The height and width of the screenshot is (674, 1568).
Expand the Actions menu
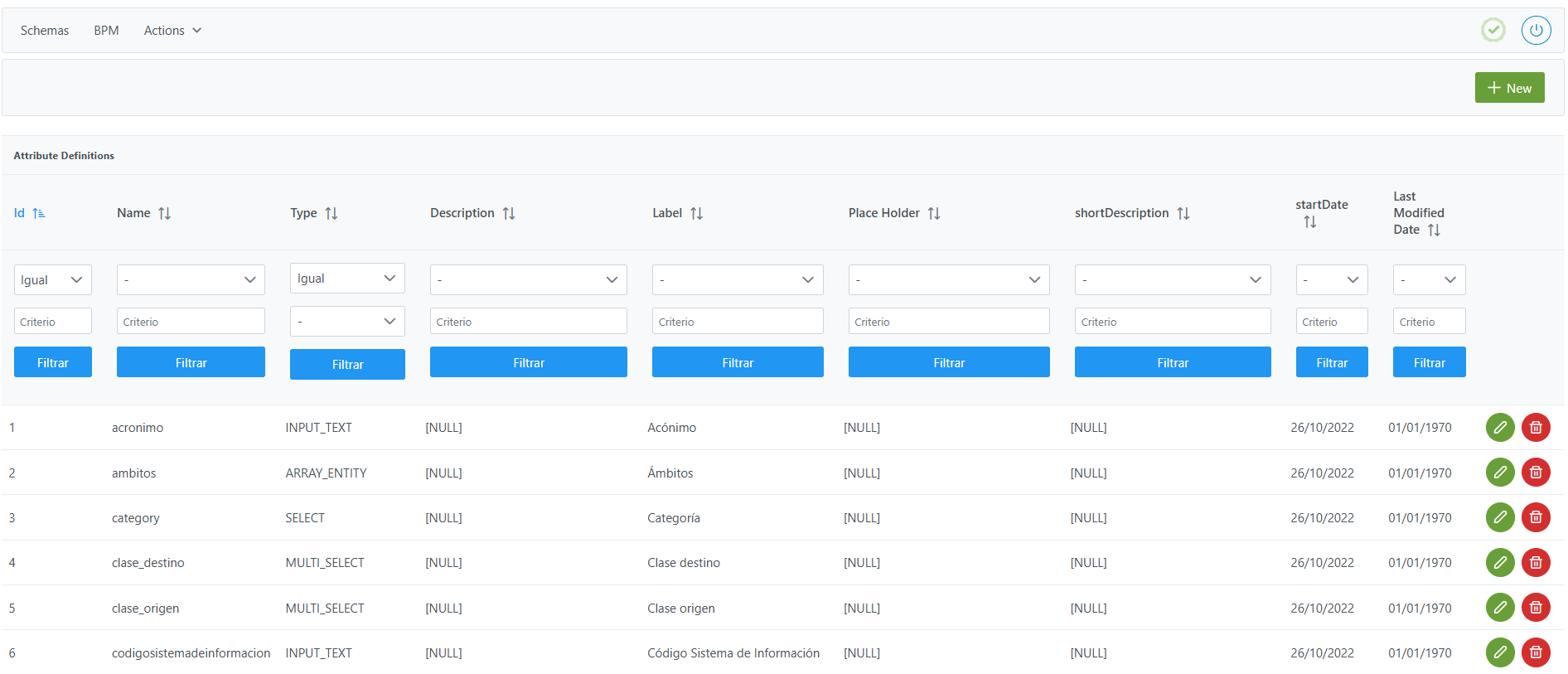(x=172, y=31)
